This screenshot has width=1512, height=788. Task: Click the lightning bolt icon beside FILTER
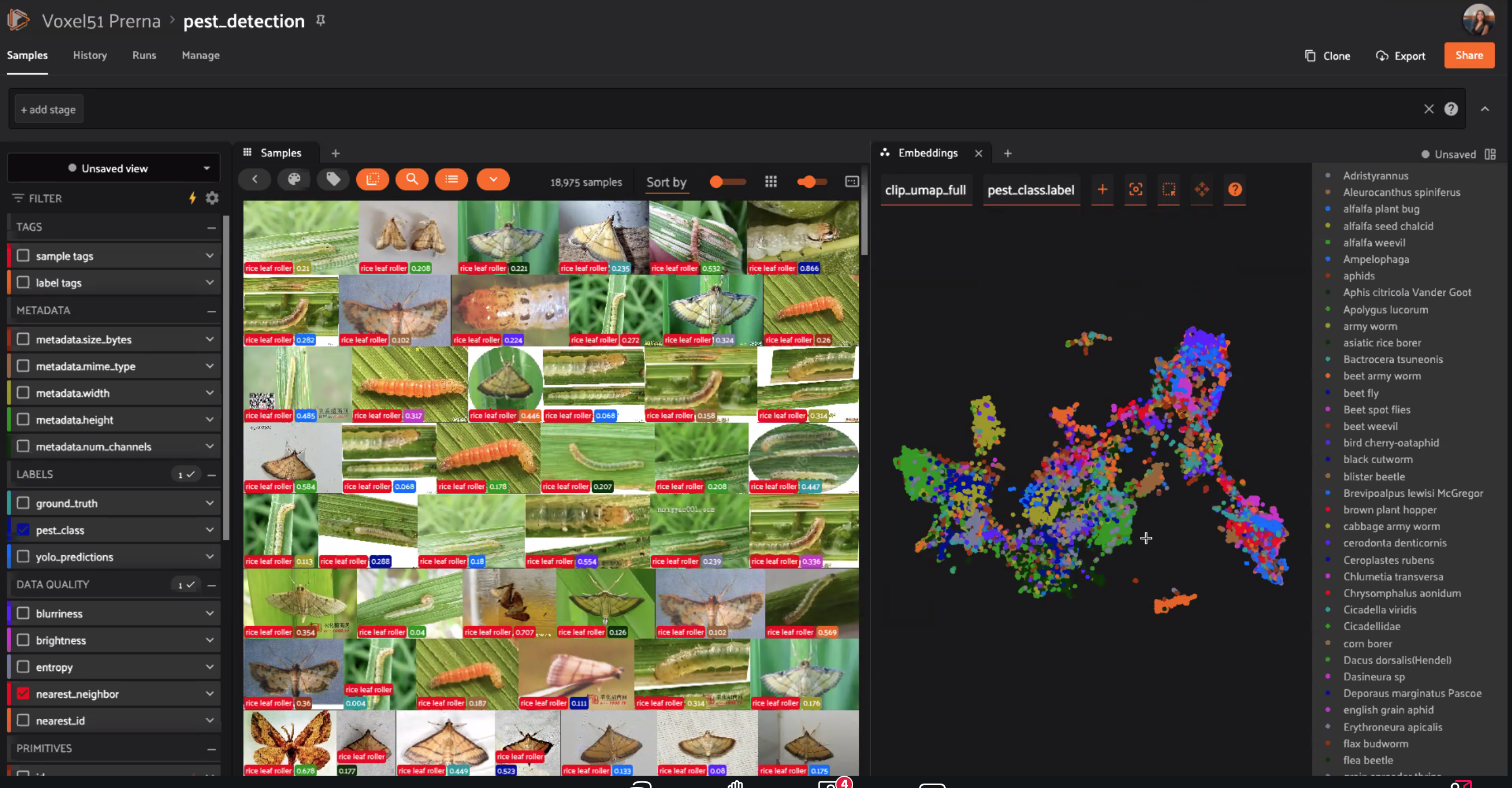(x=192, y=198)
